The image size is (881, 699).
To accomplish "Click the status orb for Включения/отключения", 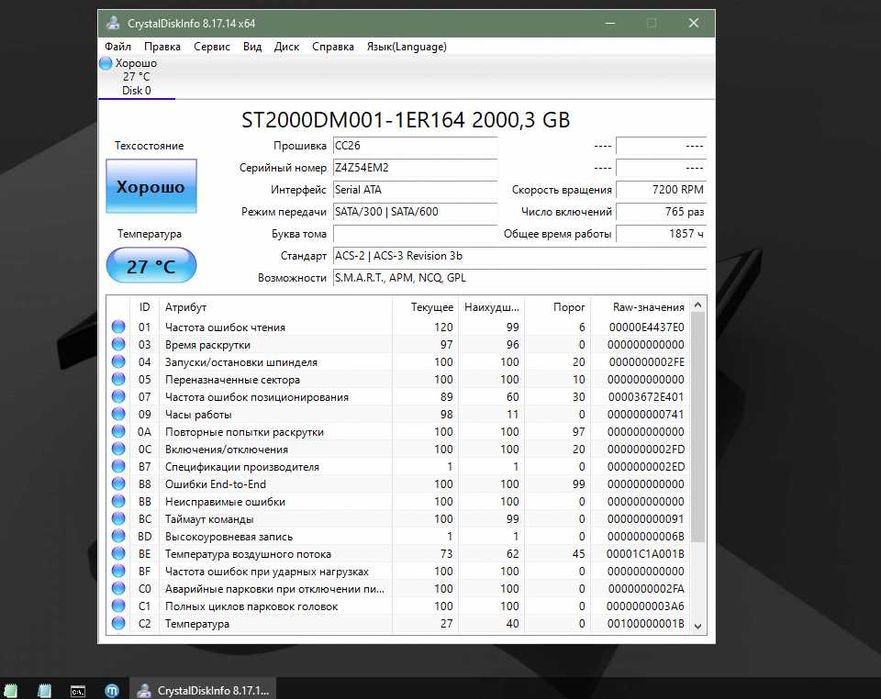I will 119,448.
